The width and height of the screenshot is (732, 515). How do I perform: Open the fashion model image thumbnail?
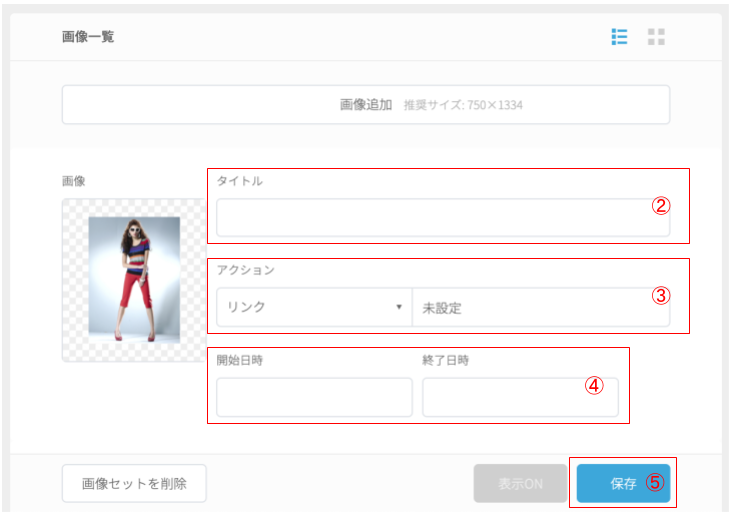(134, 280)
